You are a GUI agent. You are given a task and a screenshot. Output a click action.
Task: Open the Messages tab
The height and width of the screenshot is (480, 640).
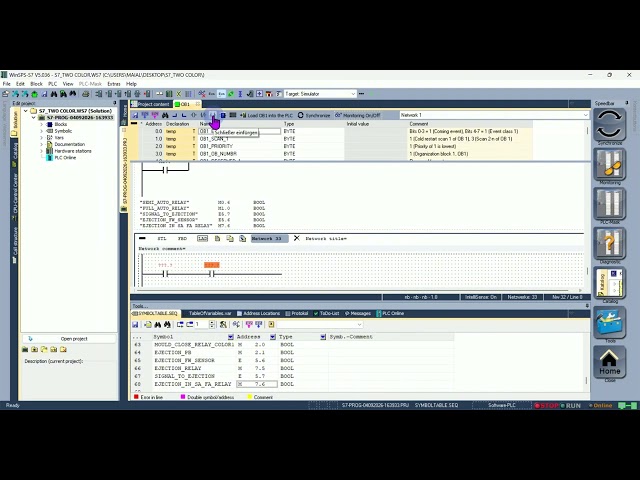pos(358,313)
